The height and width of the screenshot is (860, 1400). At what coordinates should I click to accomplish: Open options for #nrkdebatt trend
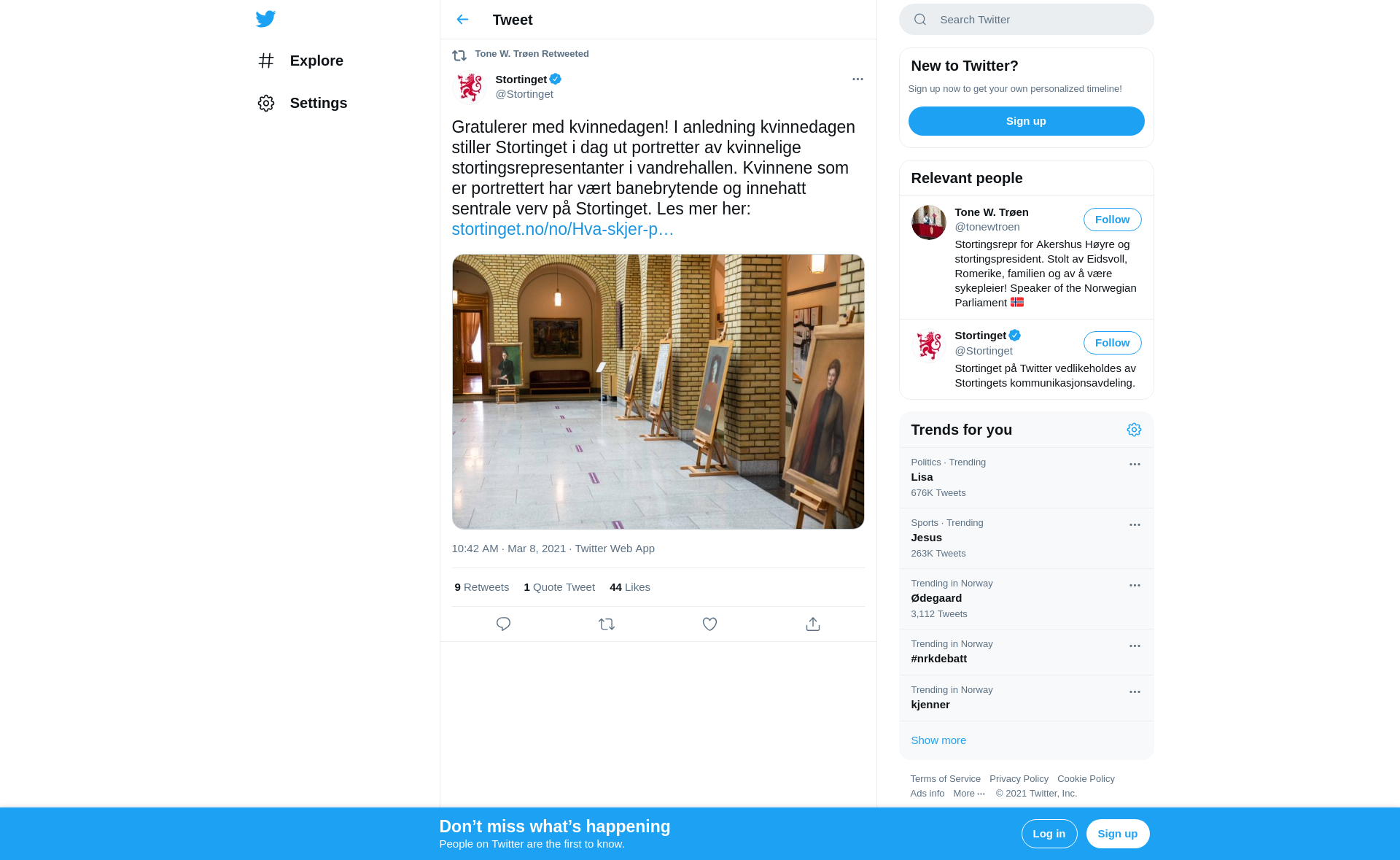pyautogui.click(x=1135, y=646)
